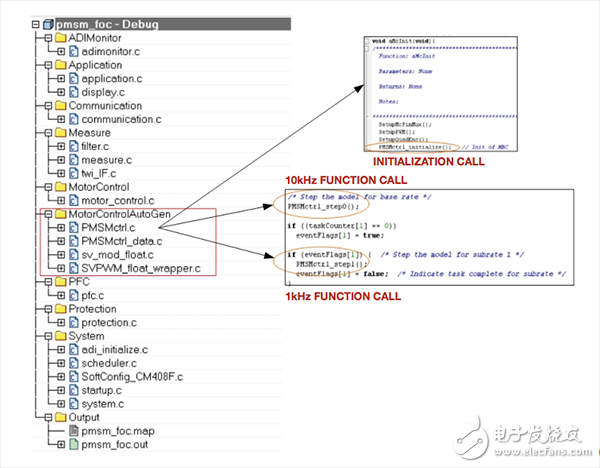This screenshot has height=468, width=600.
Task: Expand the SVPWM_float_wrapper.c file node
Action: pyautogui.click(x=59, y=268)
